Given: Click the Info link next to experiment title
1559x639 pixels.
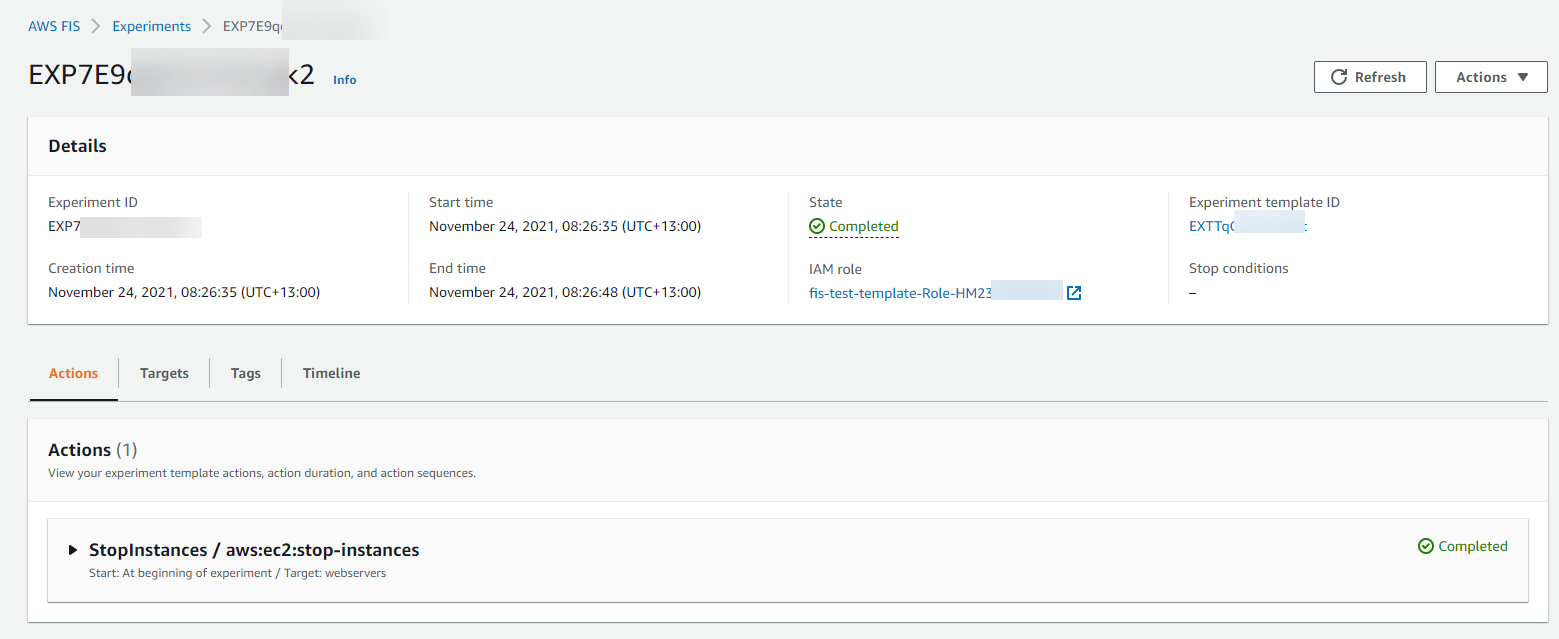Looking at the screenshot, I should tap(344, 80).
